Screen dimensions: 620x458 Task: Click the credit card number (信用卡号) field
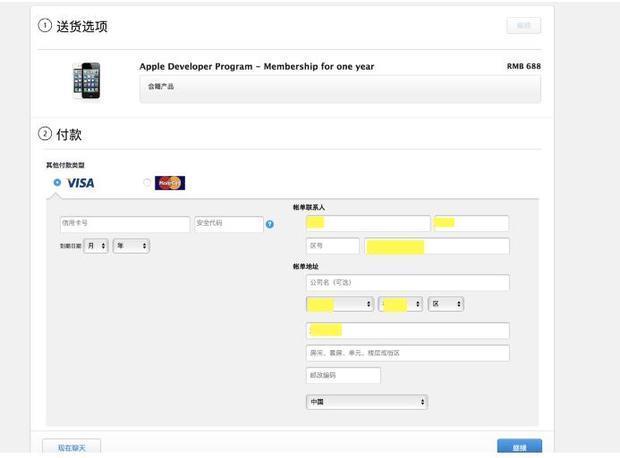pos(124,223)
